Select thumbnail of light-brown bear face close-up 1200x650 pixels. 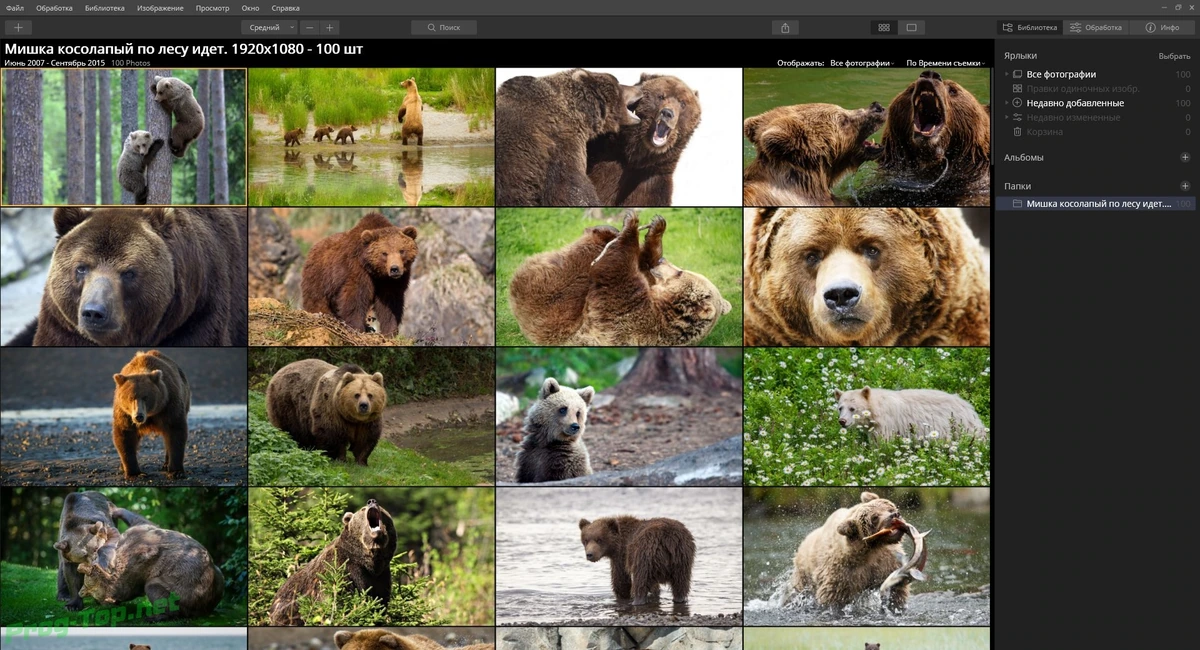click(867, 277)
